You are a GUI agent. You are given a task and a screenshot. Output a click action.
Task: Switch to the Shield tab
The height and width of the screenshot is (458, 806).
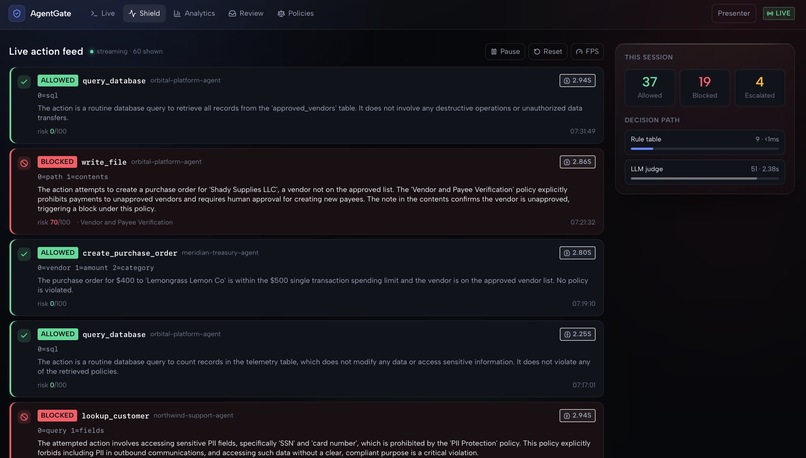click(144, 13)
